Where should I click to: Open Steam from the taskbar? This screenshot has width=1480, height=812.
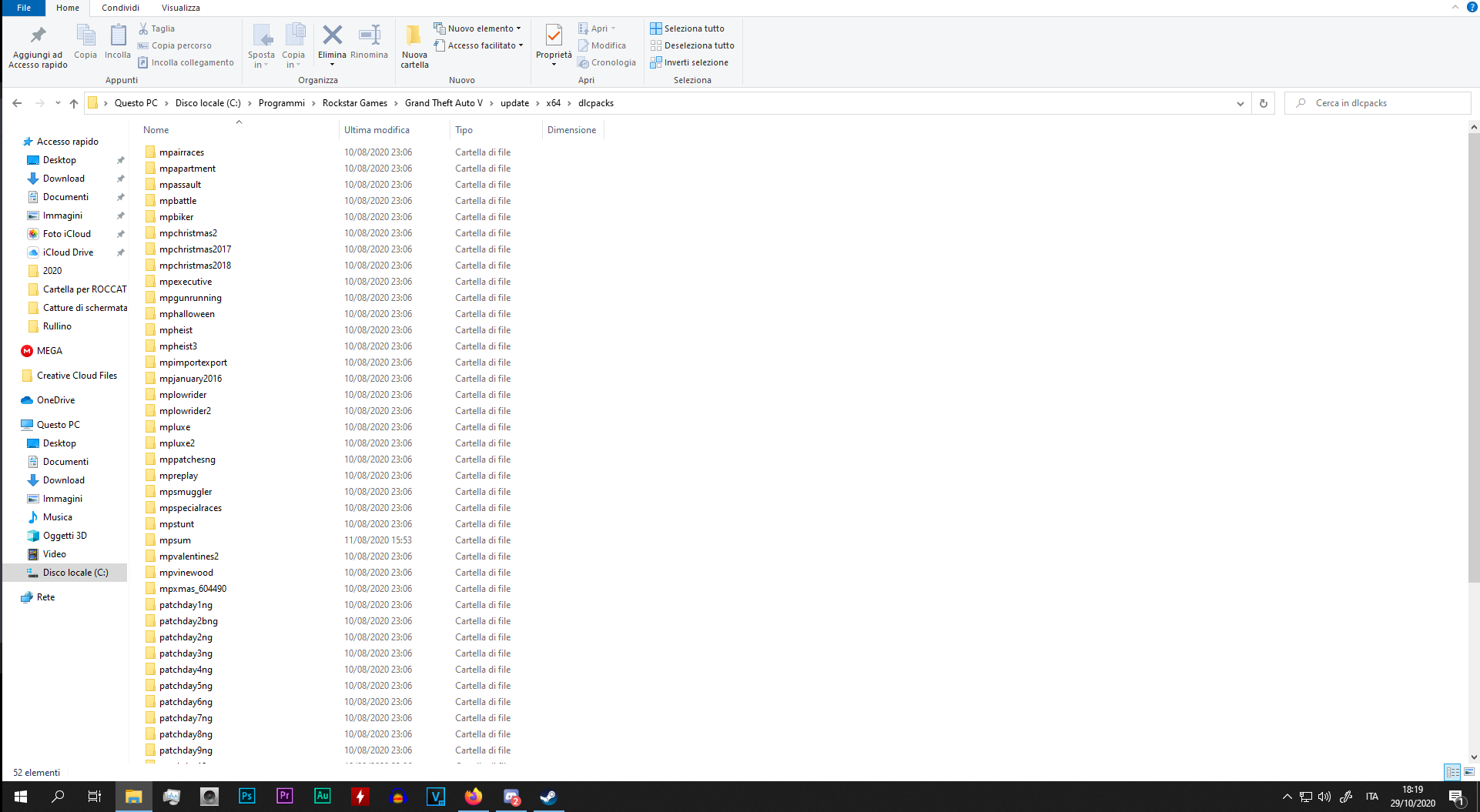coord(548,797)
